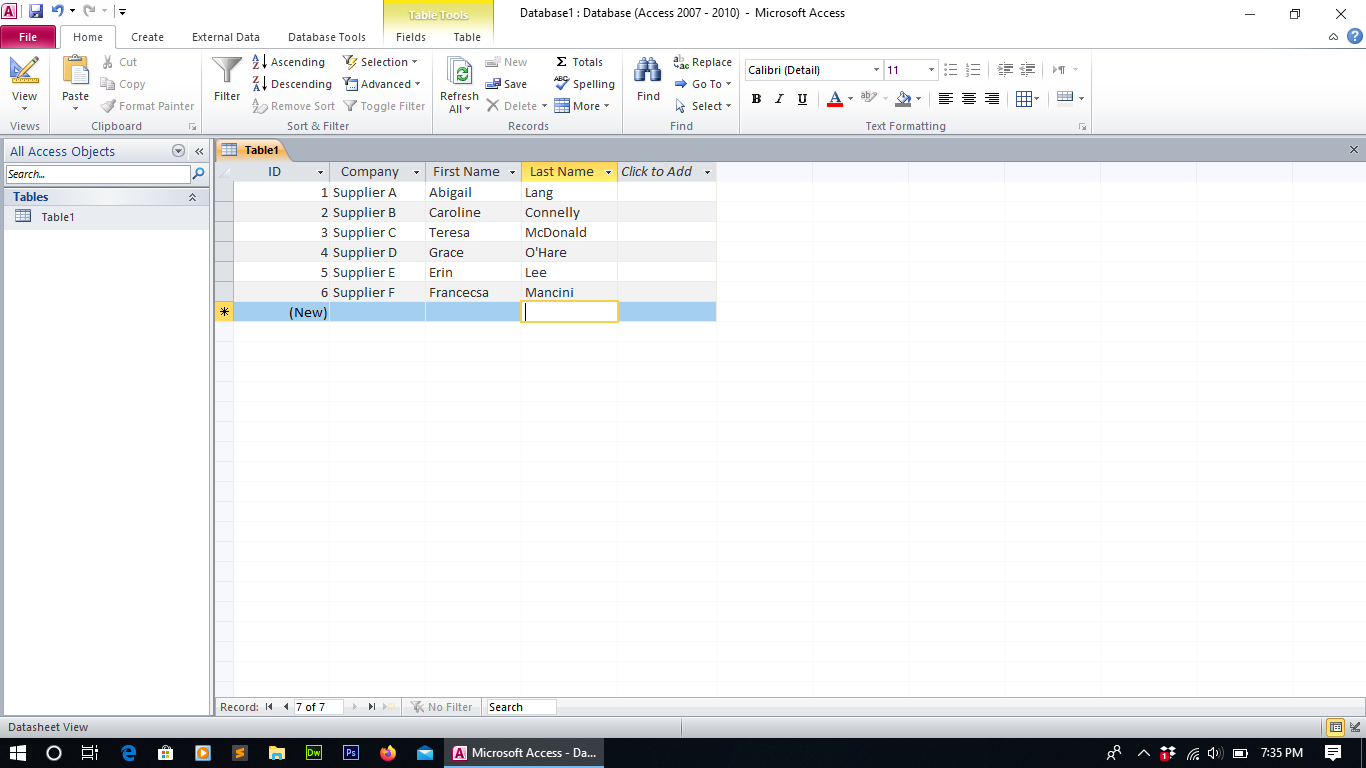Sort records Ascending
1366x768 pixels.
289,62
